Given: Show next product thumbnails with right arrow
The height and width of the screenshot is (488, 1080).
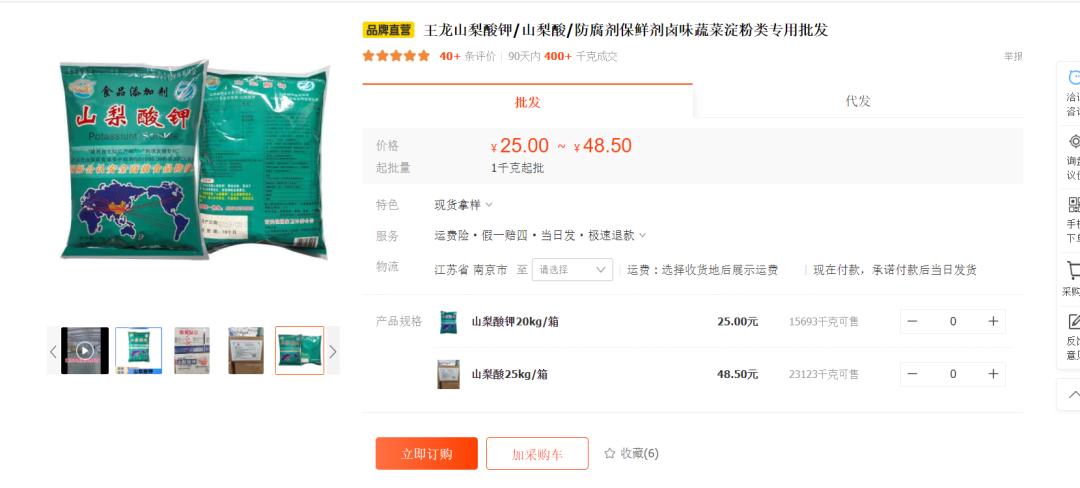Looking at the screenshot, I should click(333, 352).
